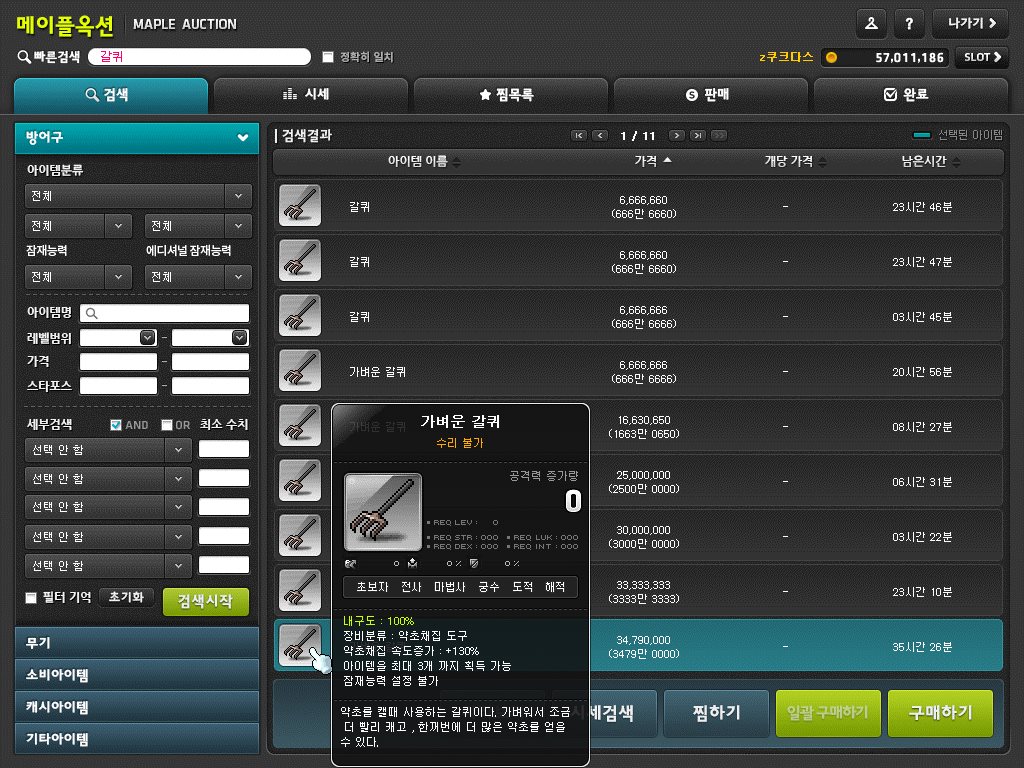The height and width of the screenshot is (768, 1024).
Task: Sort by per-unit price column
Action: coord(795,161)
